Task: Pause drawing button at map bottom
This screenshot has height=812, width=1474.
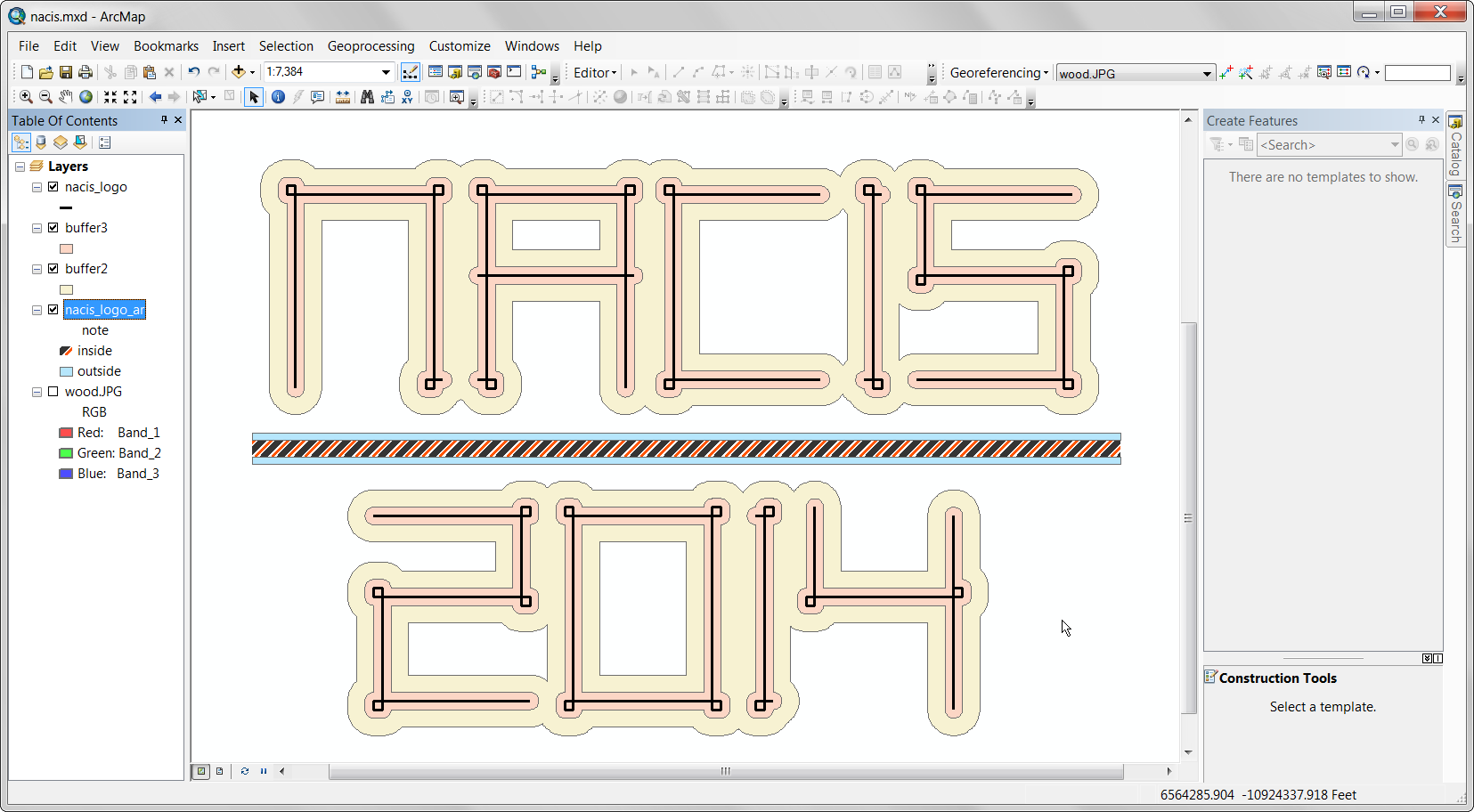Action: pyautogui.click(x=264, y=771)
